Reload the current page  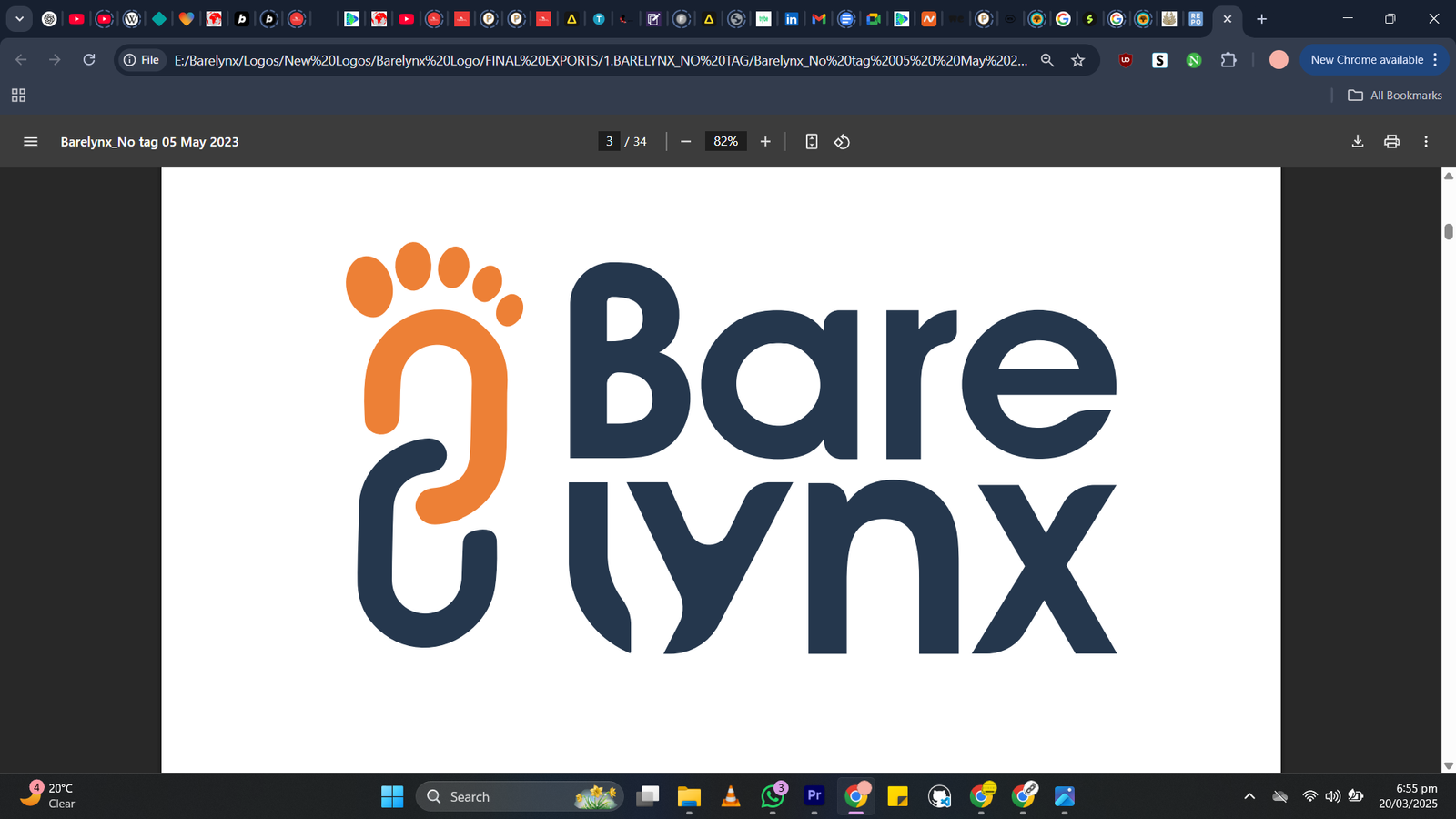tap(89, 60)
